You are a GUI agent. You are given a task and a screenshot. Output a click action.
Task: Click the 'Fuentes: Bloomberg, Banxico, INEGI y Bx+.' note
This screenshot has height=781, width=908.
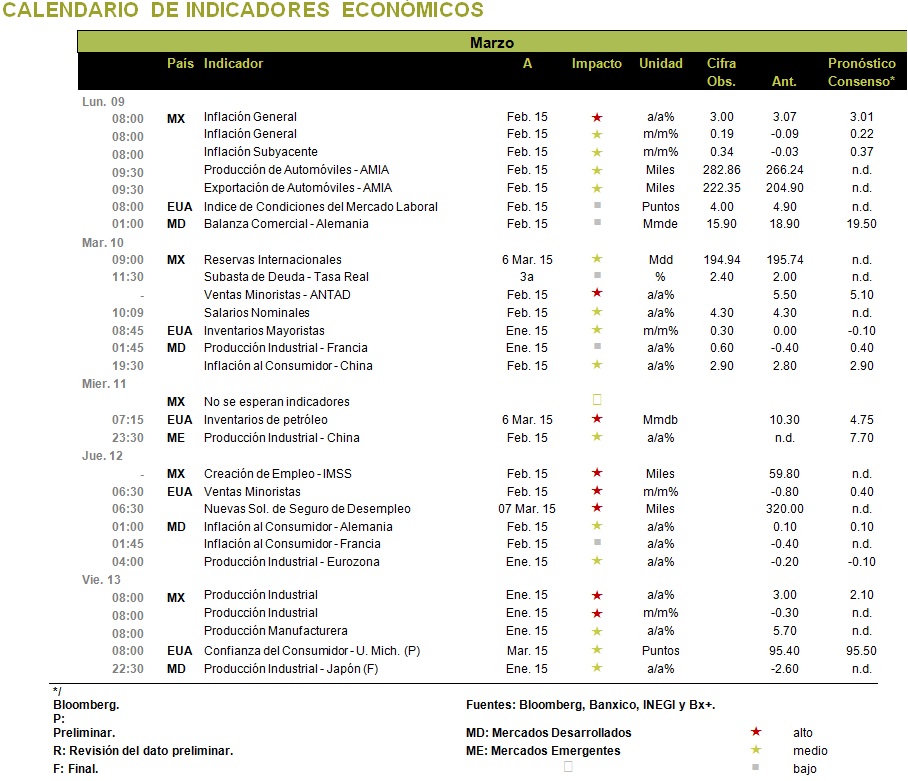(591, 705)
